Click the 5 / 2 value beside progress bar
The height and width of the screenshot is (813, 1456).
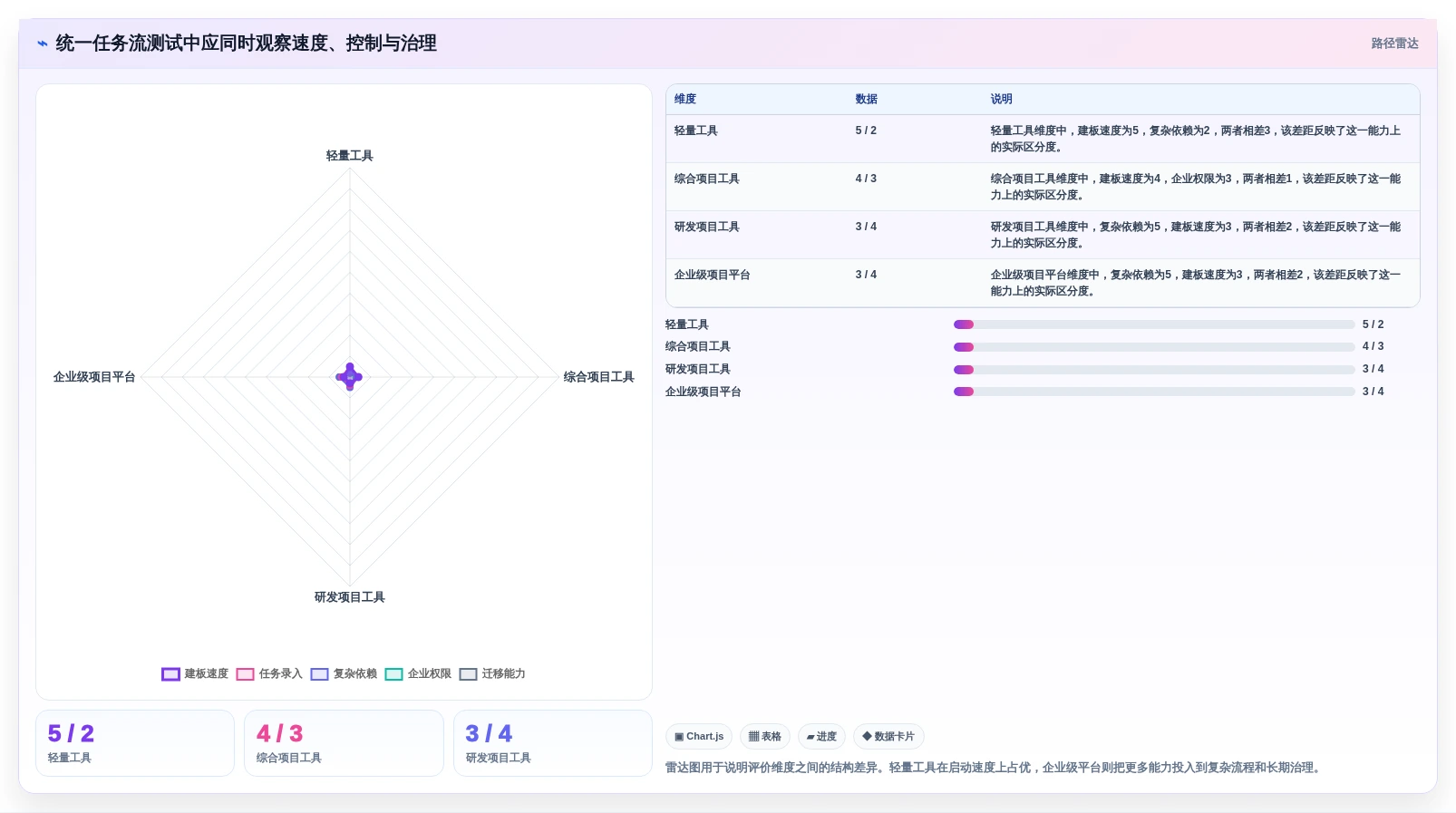(x=1373, y=324)
